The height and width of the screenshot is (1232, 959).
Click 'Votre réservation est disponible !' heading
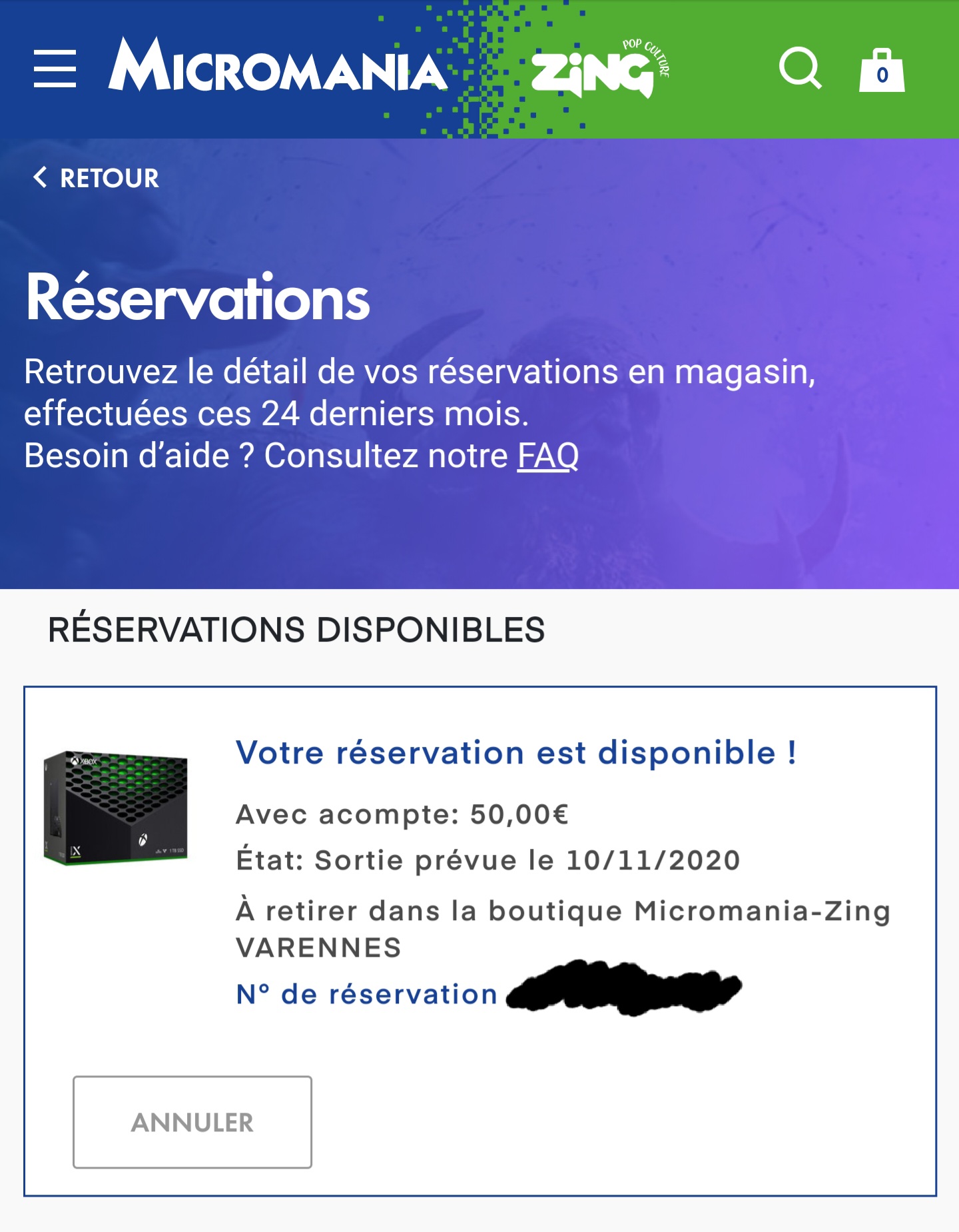pyautogui.click(x=517, y=753)
